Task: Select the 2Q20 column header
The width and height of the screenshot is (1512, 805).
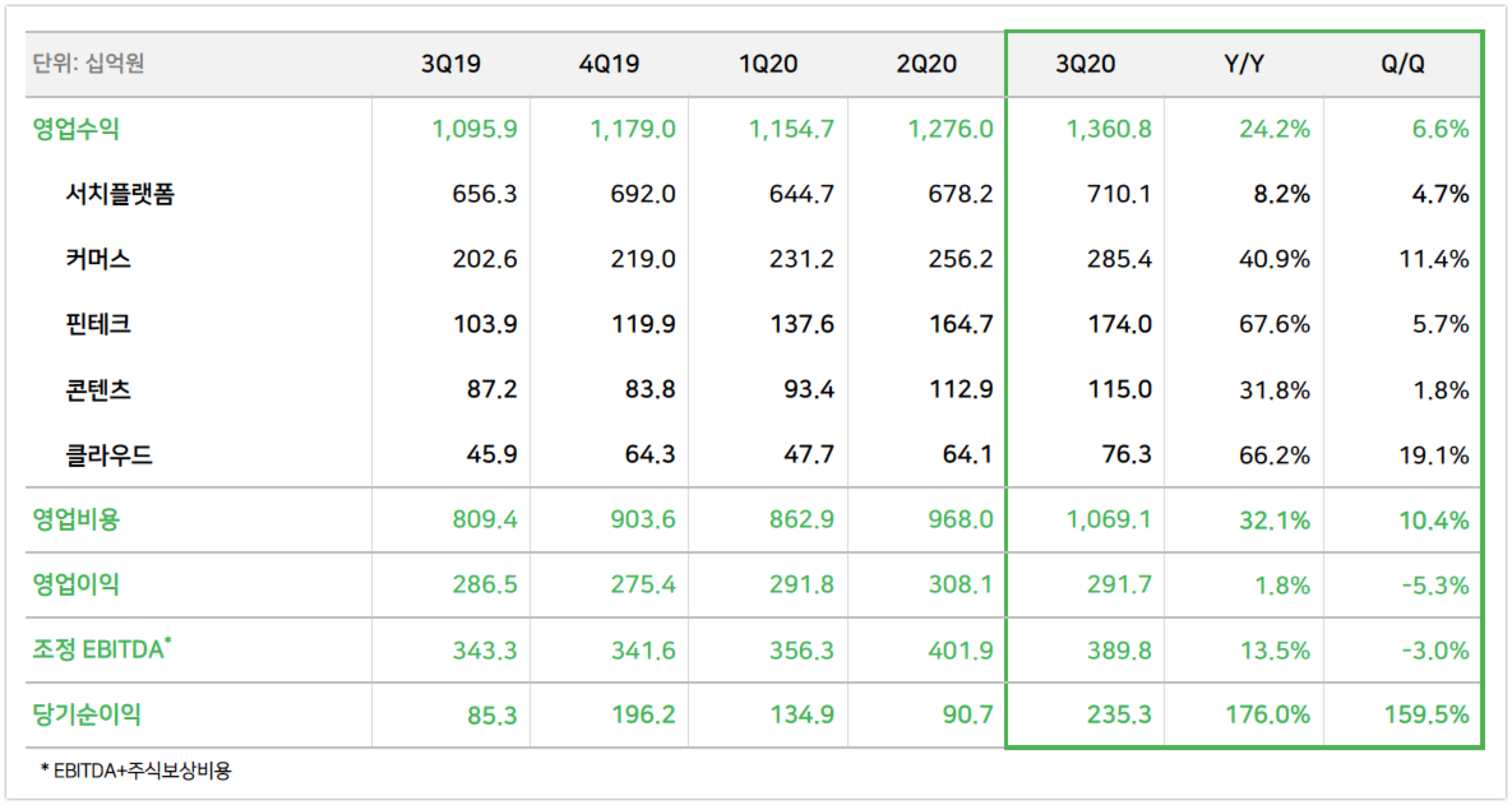Action: click(x=926, y=64)
